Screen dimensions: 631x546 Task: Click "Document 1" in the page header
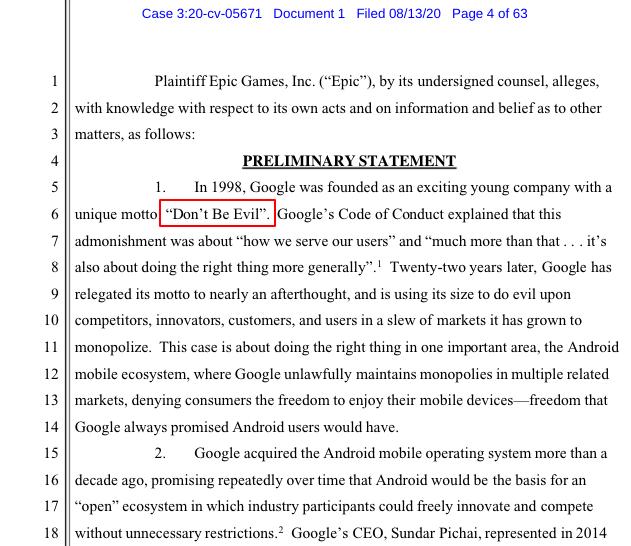pos(309,14)
